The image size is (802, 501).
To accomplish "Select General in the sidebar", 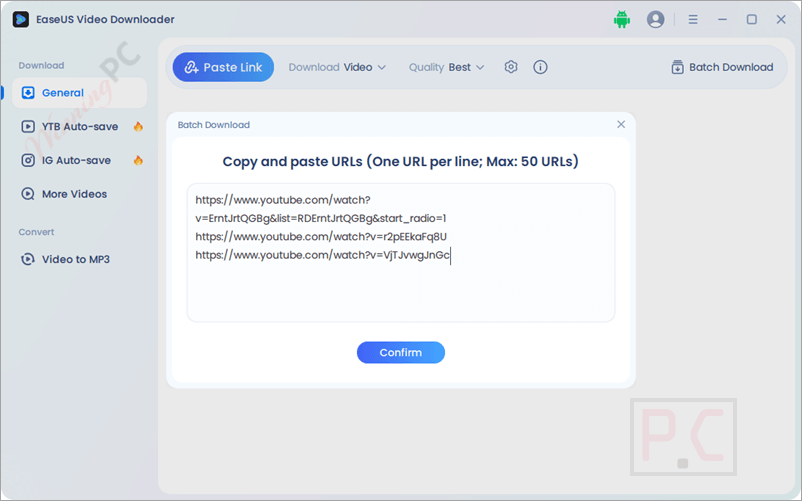I will 79,93.
